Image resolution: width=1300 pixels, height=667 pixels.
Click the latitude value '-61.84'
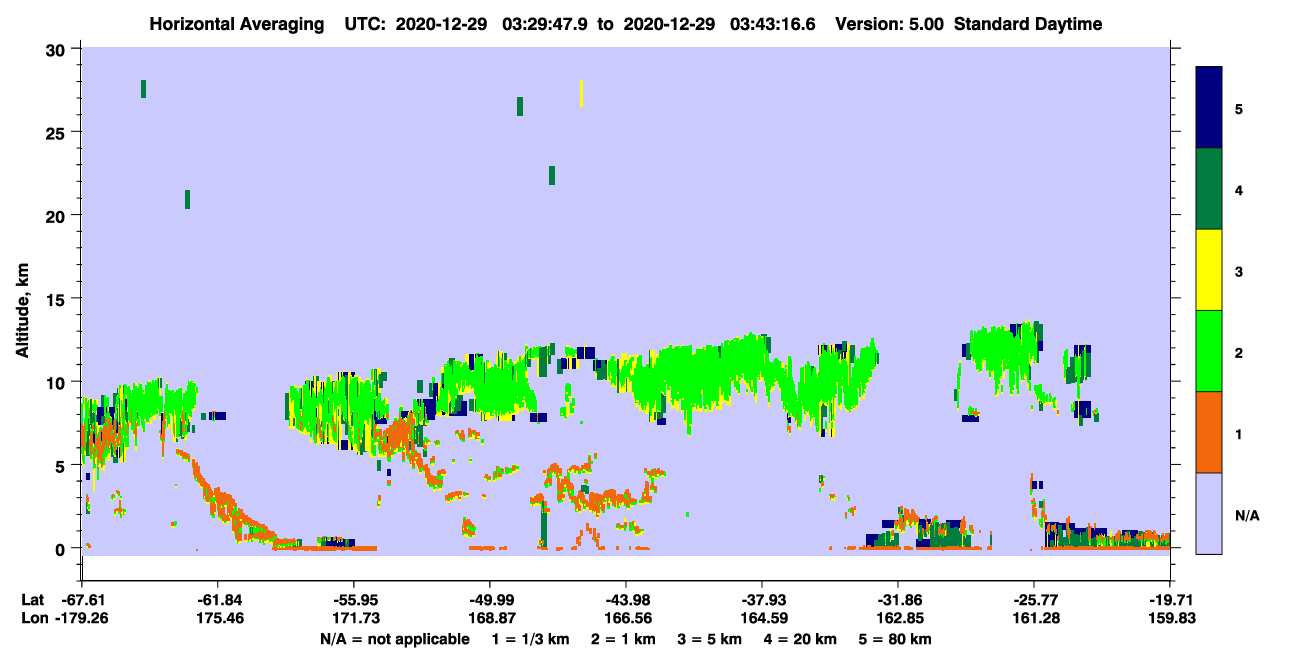click(x=217, y=600)
